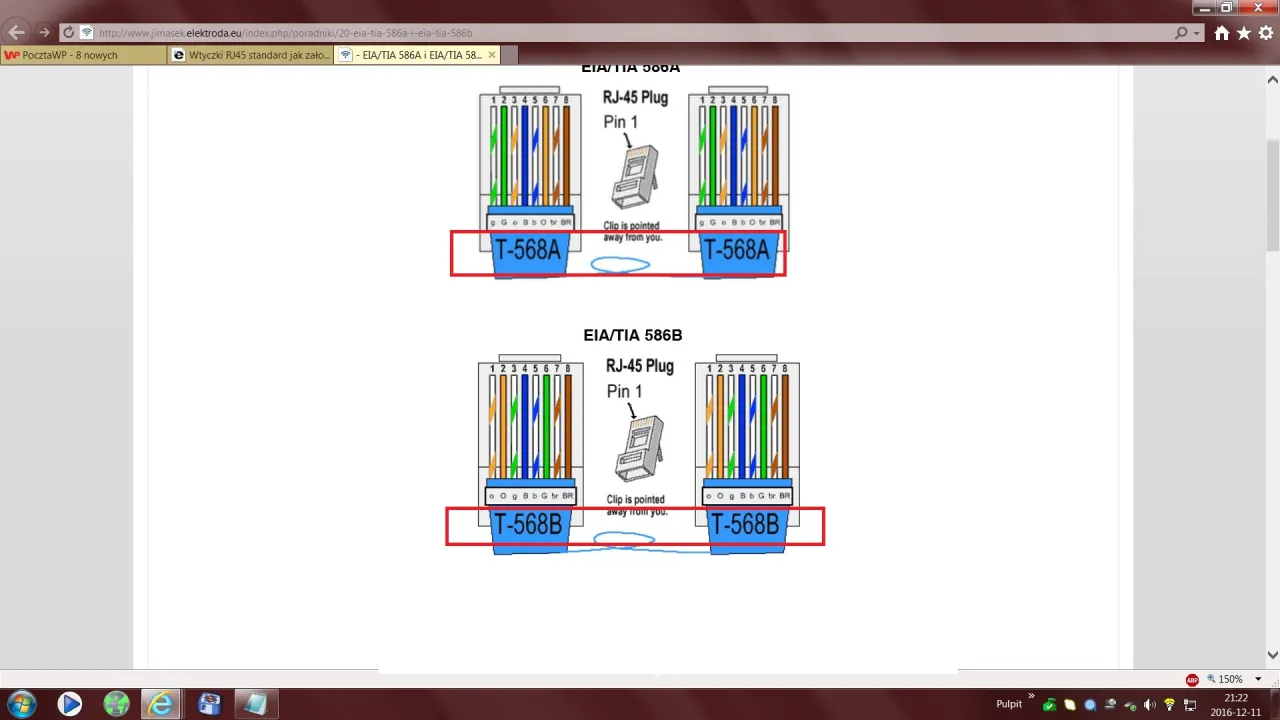This screenshot has height=720, width=1280.
Task: Click the EIA/TIA 586B heading text
Action: (x=633, y=336)
